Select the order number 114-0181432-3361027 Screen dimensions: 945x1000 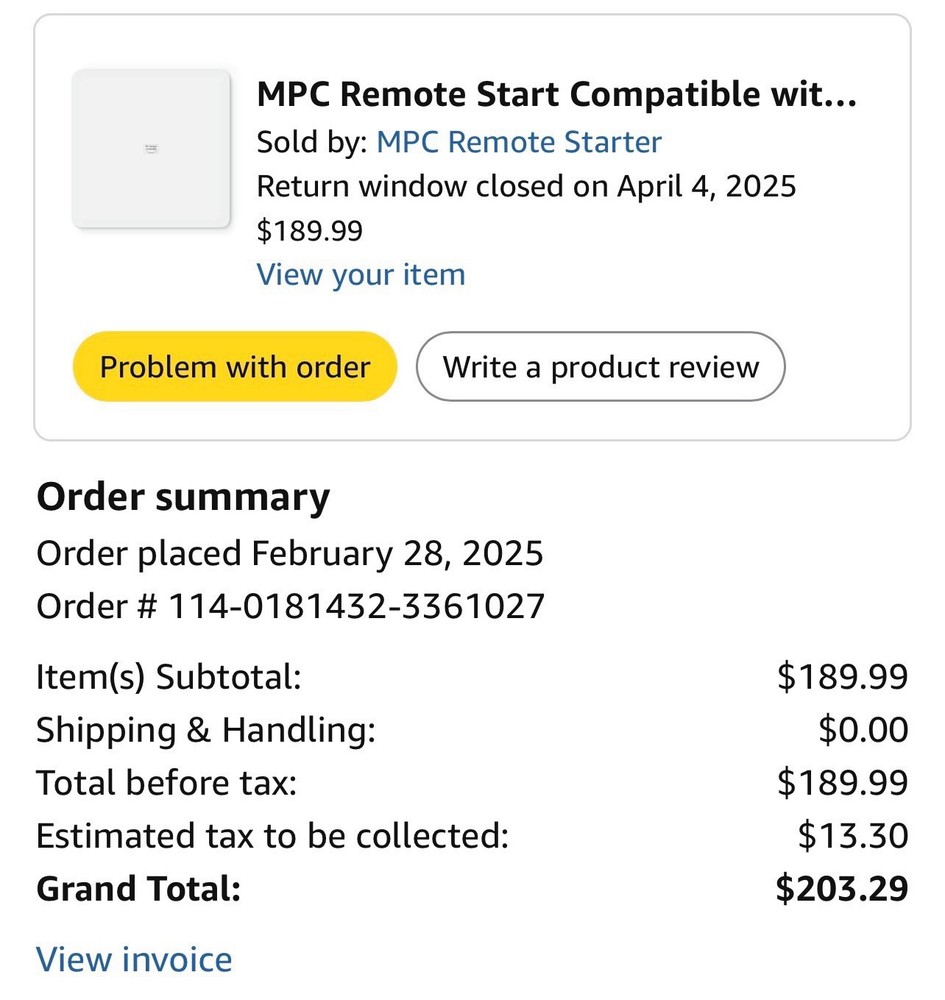[x=290, y=605]
